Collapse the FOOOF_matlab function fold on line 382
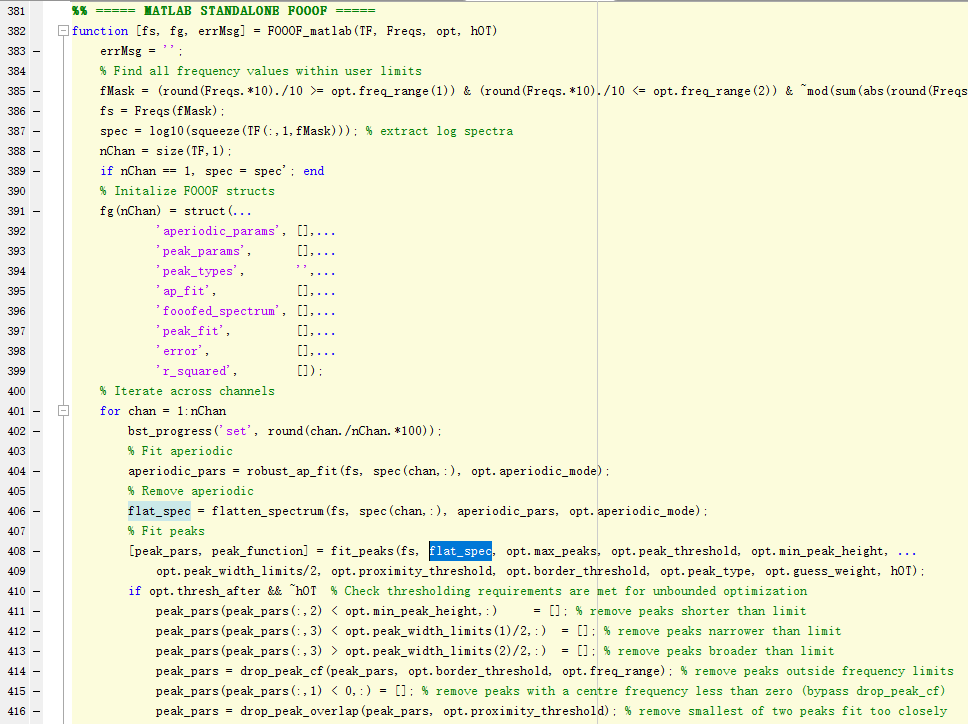Image resolution: width=968 pixels, height=724 pixels. click(x=63, y=31)
